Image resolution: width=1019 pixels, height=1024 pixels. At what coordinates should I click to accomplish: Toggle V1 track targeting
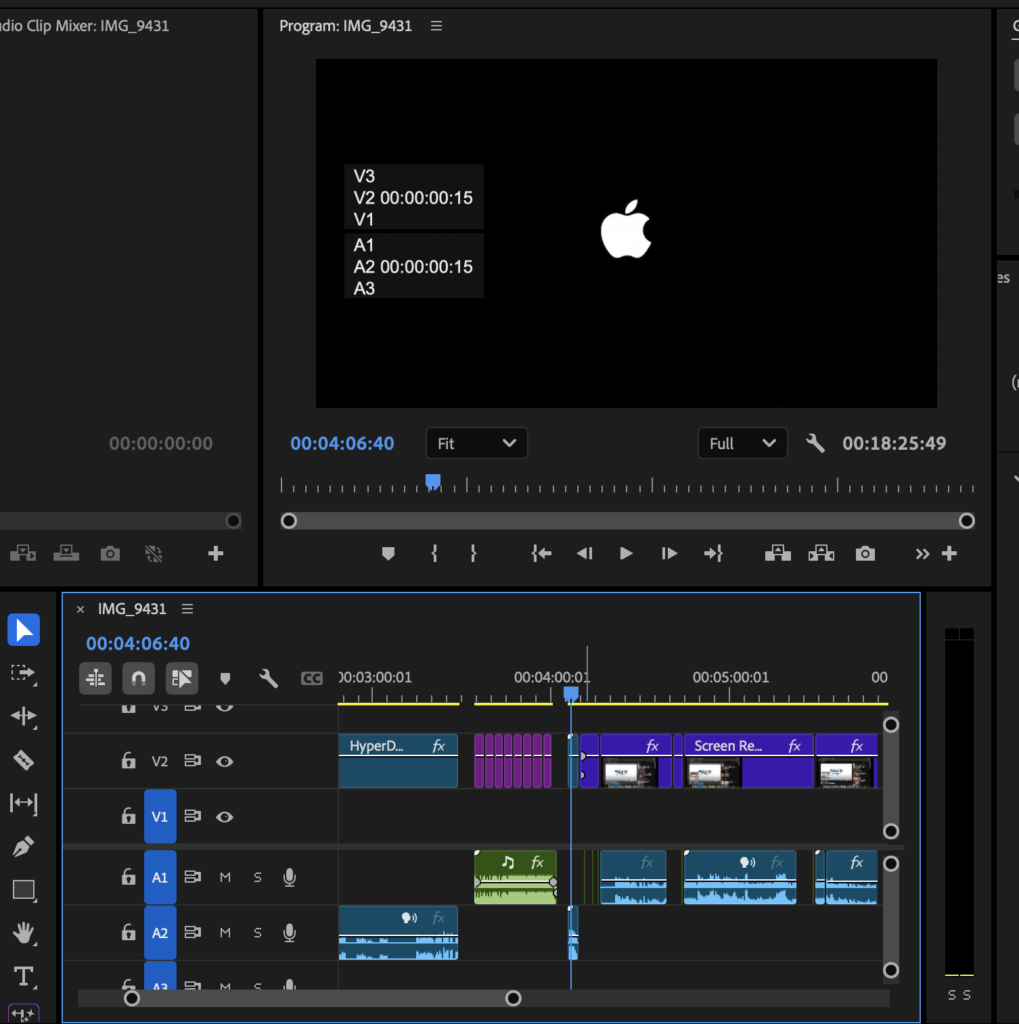160,816
